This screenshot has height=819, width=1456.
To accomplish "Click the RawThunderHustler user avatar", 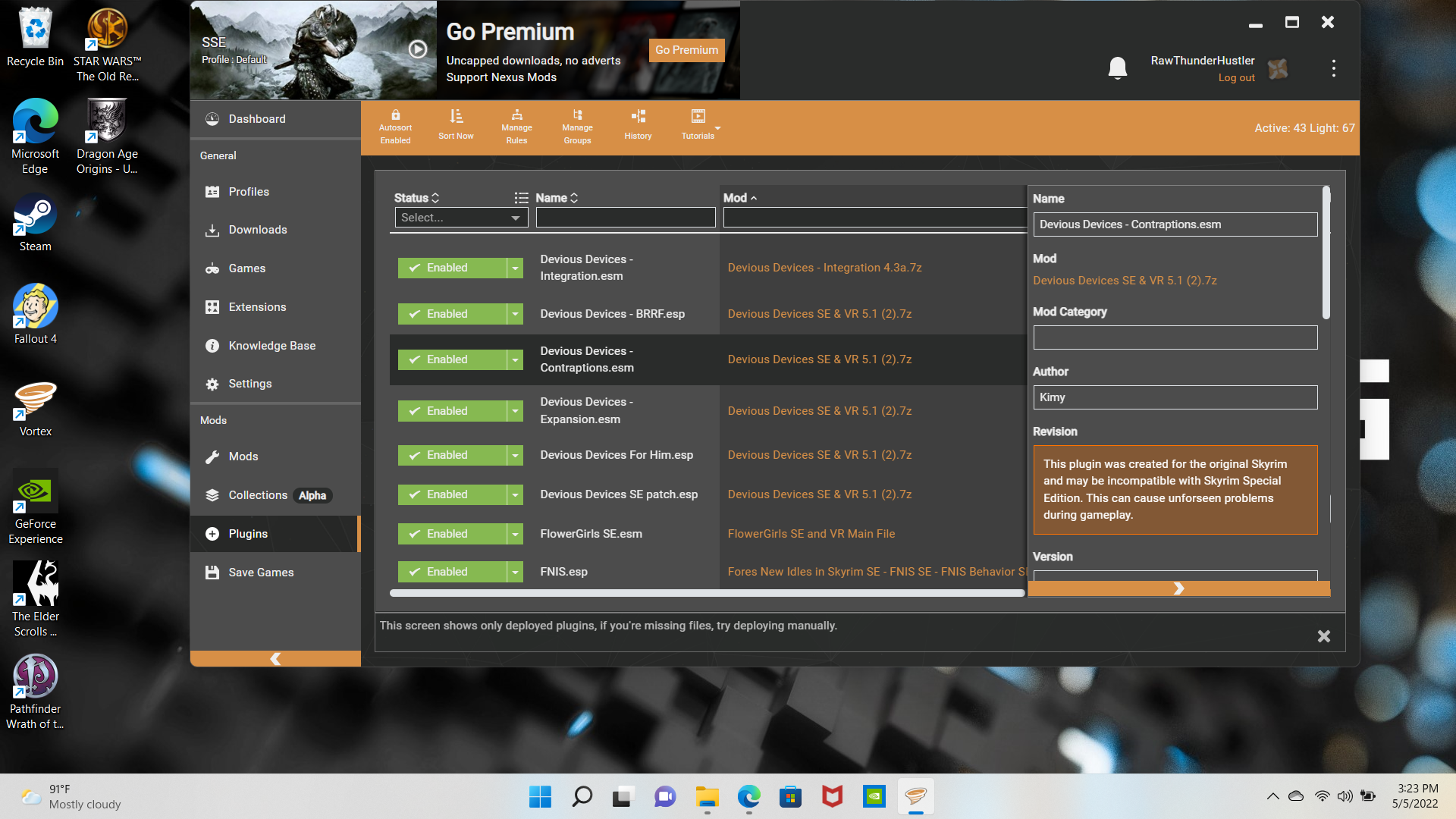I will [x=1278, y=69].
